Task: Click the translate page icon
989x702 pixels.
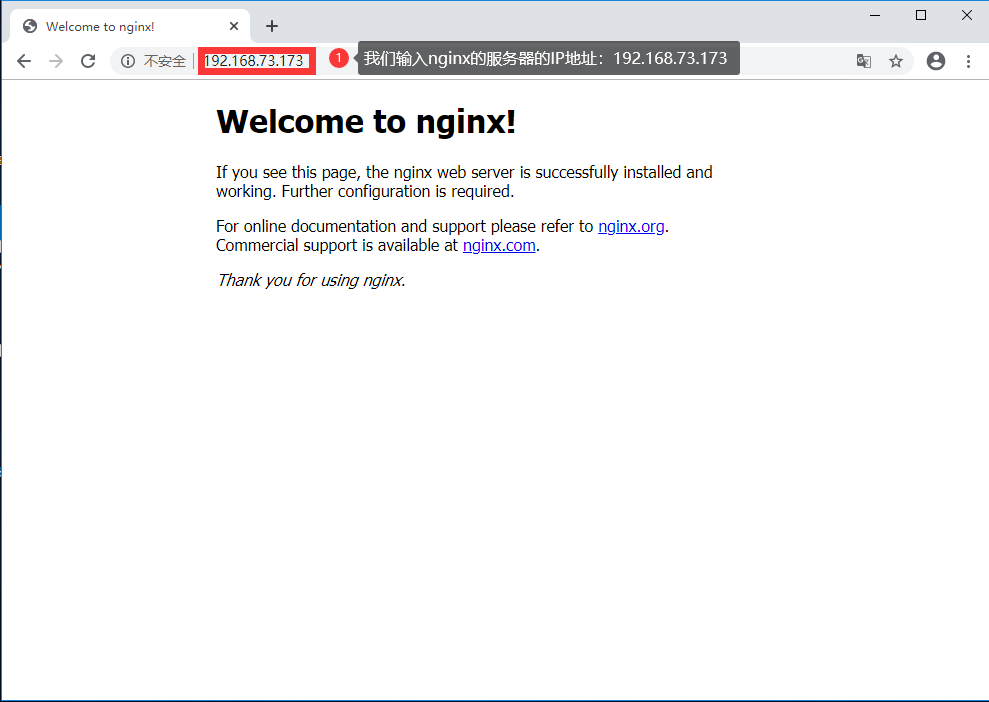Action: pos(863,61)
